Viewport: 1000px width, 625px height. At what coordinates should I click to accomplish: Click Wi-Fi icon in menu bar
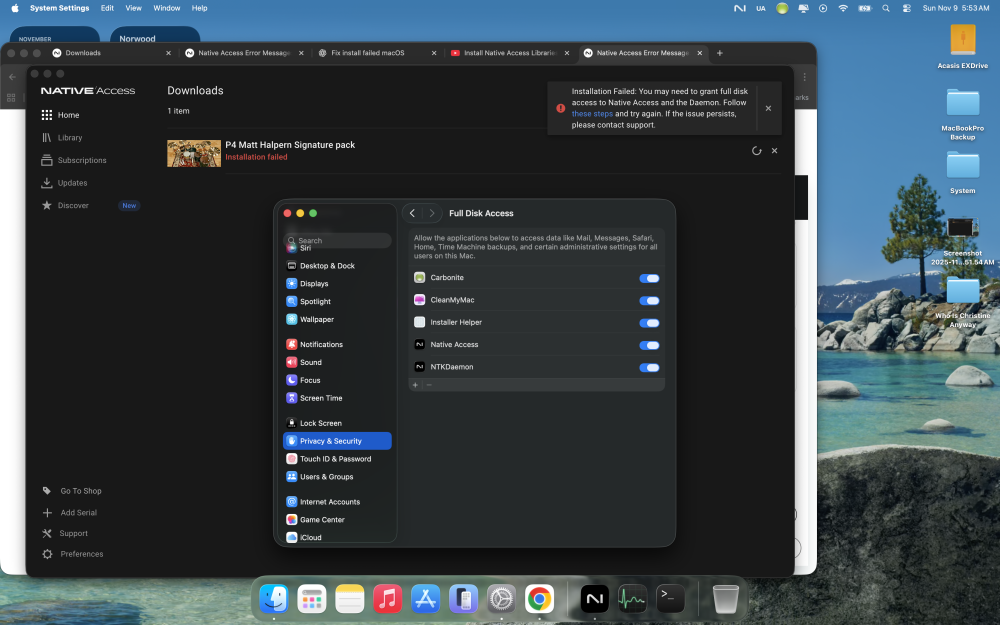tap(843, 8)
